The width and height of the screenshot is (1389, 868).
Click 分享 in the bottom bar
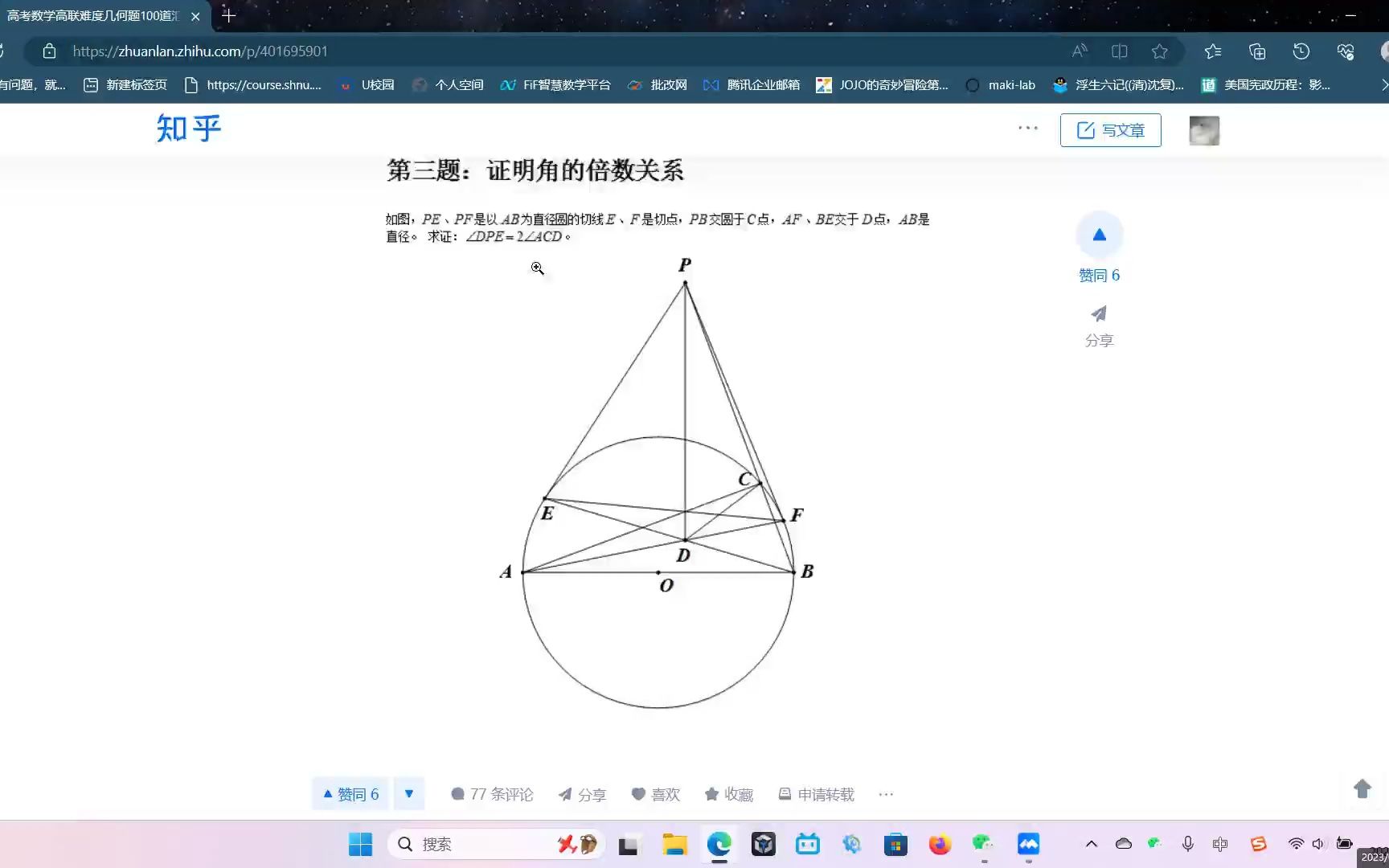point(582,794)
